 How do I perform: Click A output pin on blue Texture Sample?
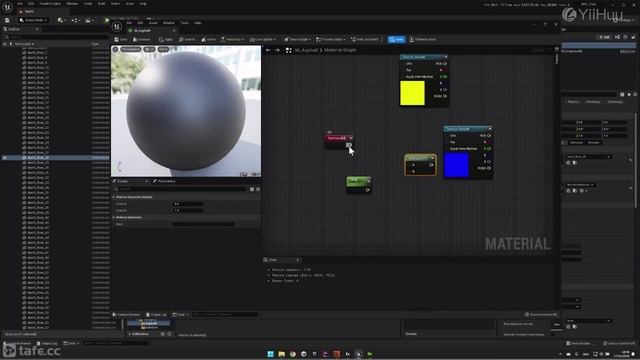(489, 162)
